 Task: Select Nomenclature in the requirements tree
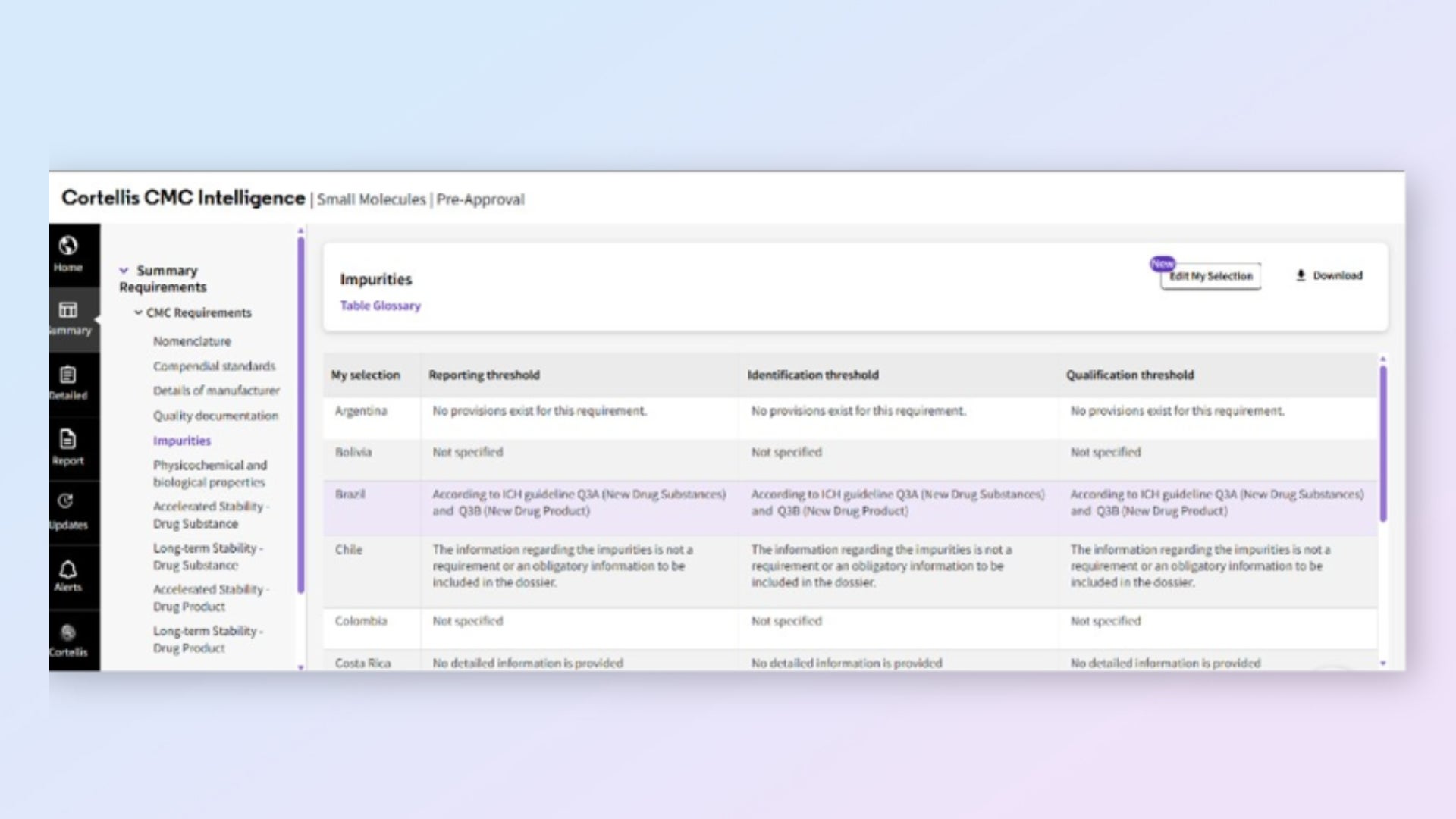click(192, 341)
